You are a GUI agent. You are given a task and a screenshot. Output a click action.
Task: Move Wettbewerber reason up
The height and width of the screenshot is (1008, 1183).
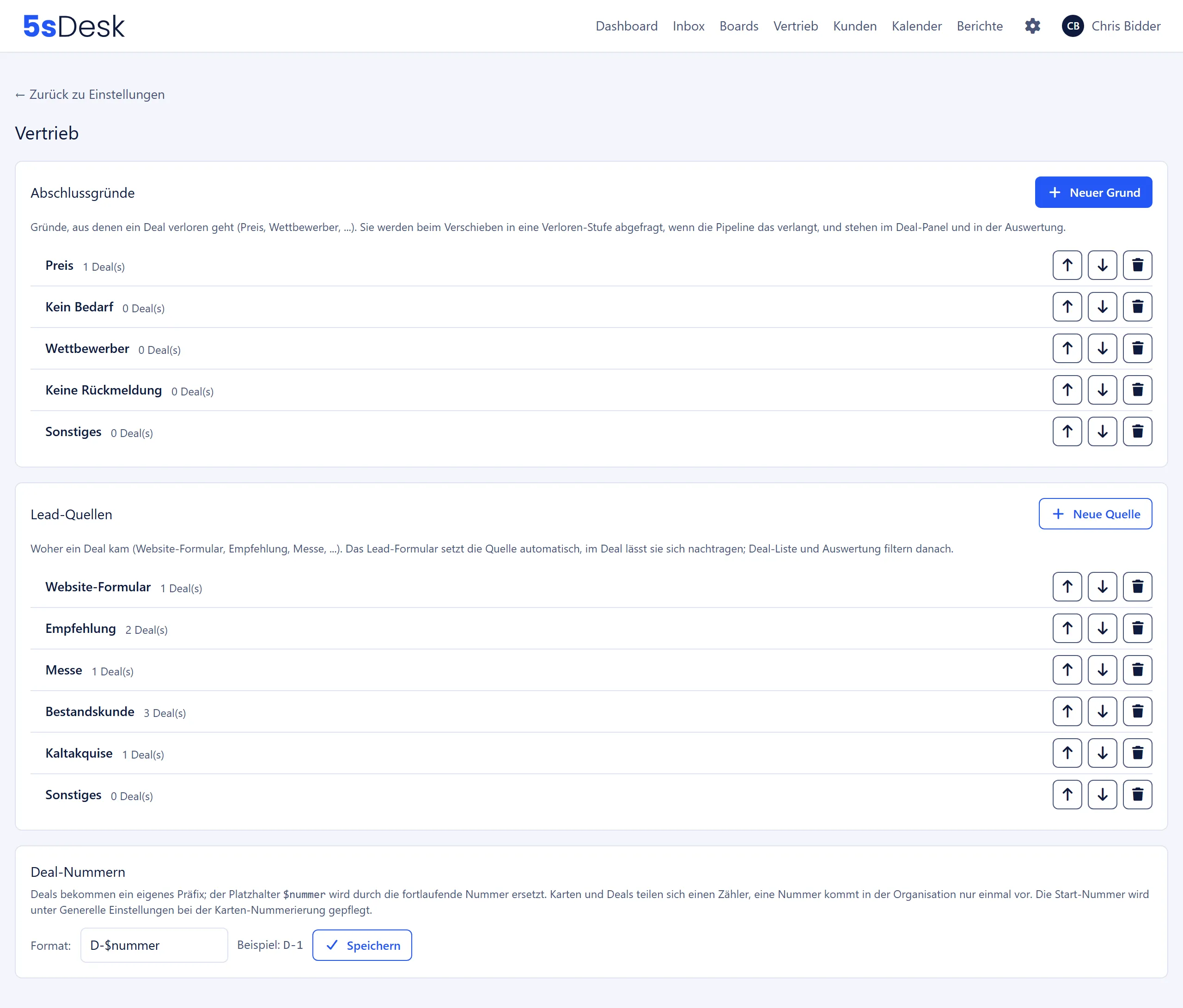click(x=1067, y=349)
